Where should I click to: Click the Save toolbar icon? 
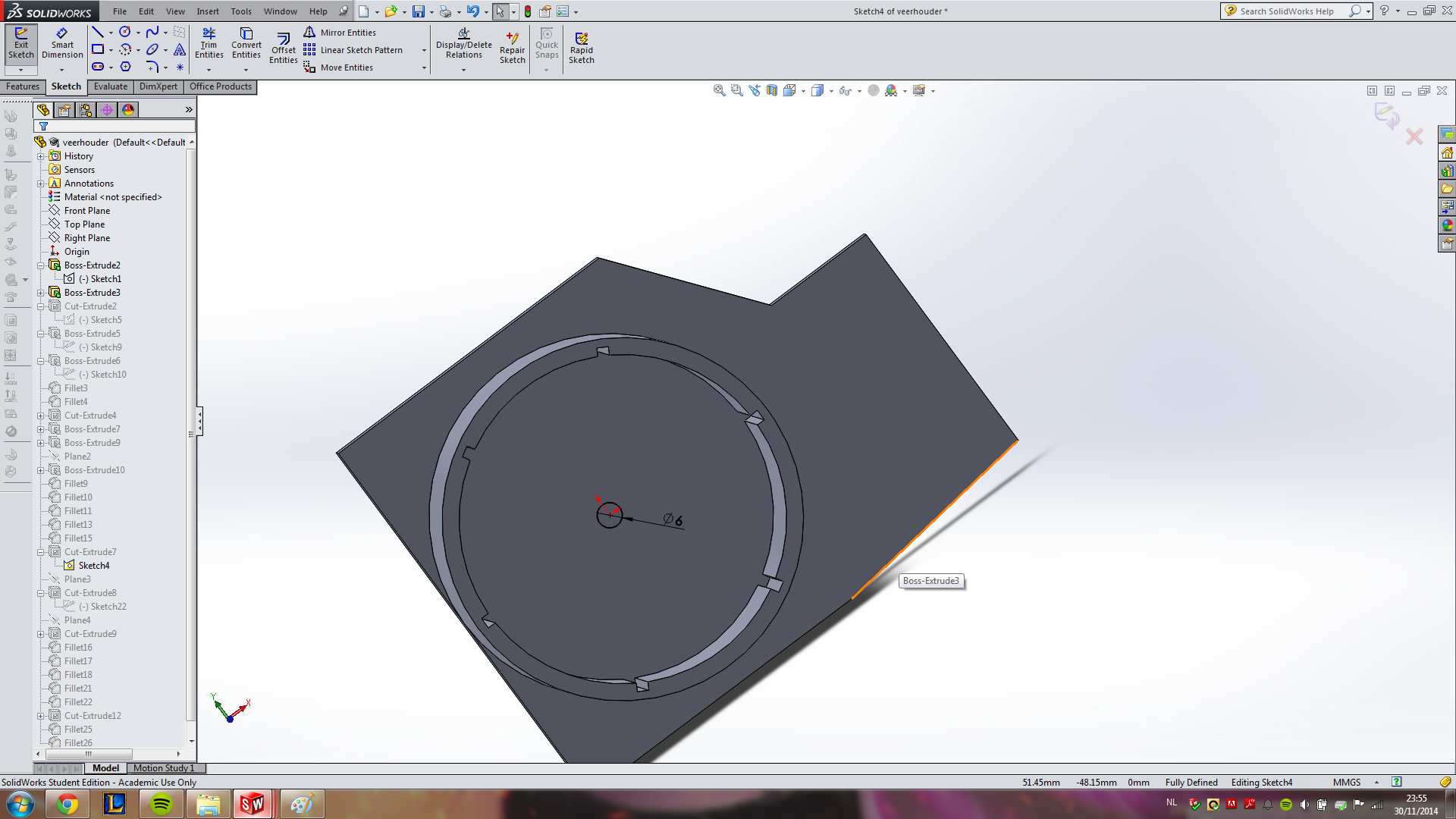[x=419, y=11]
